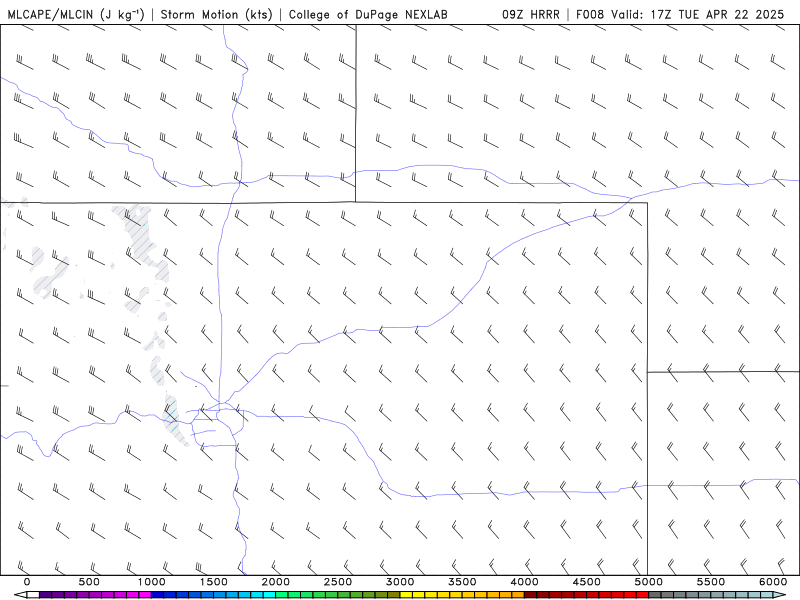The height and width of the screenshot is (600, 800).
Task: Click the 3500 colorbar label
Action: pyautogui.click(x=462, y=582)
